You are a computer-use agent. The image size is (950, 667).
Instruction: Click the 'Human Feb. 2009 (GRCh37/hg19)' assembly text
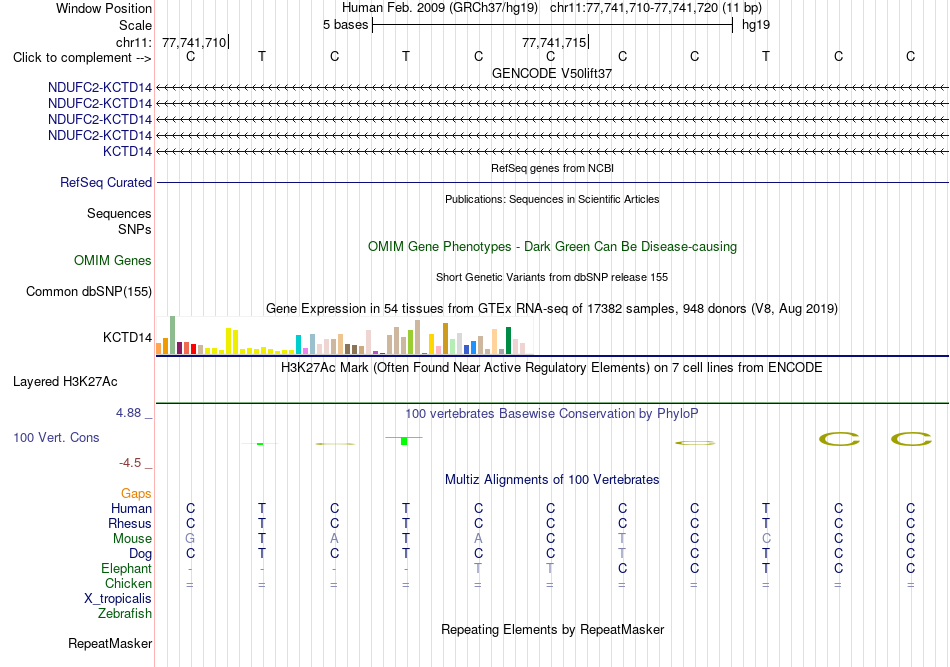pos(439,8)
